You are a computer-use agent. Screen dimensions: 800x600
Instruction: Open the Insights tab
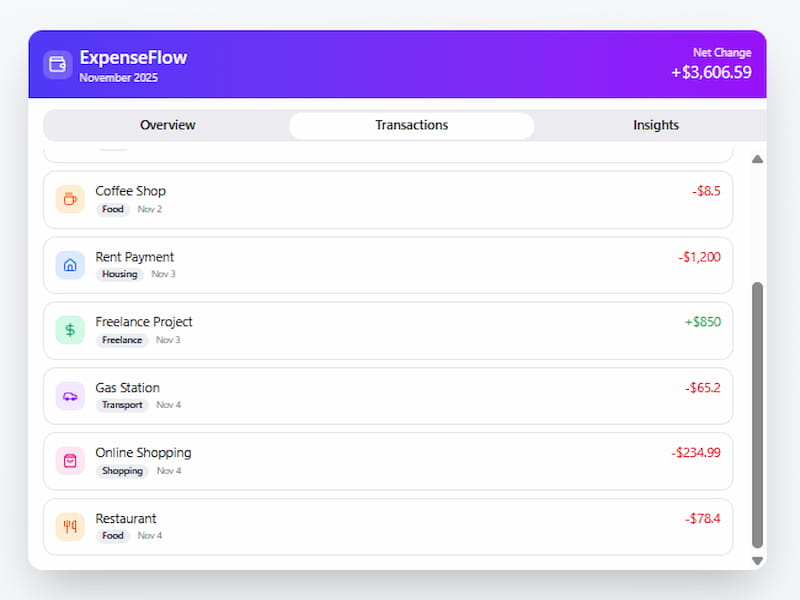(x=655, y=125)
